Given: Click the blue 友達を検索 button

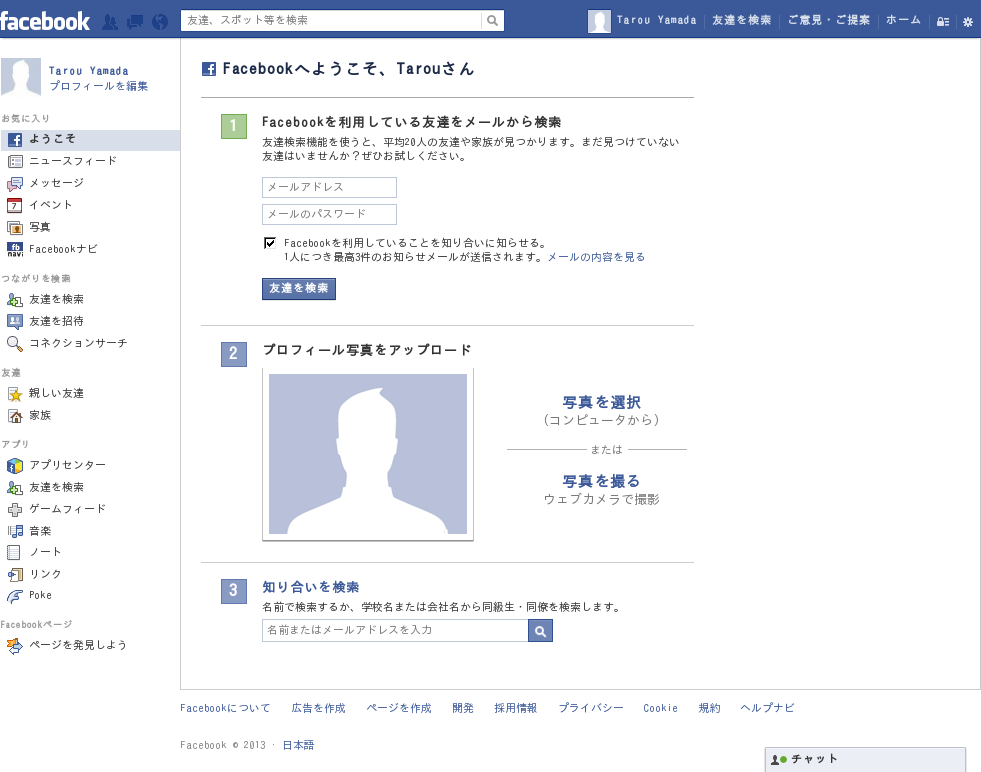Looking at the screenshot, I should pyautogui.click(x=299, y=288).
